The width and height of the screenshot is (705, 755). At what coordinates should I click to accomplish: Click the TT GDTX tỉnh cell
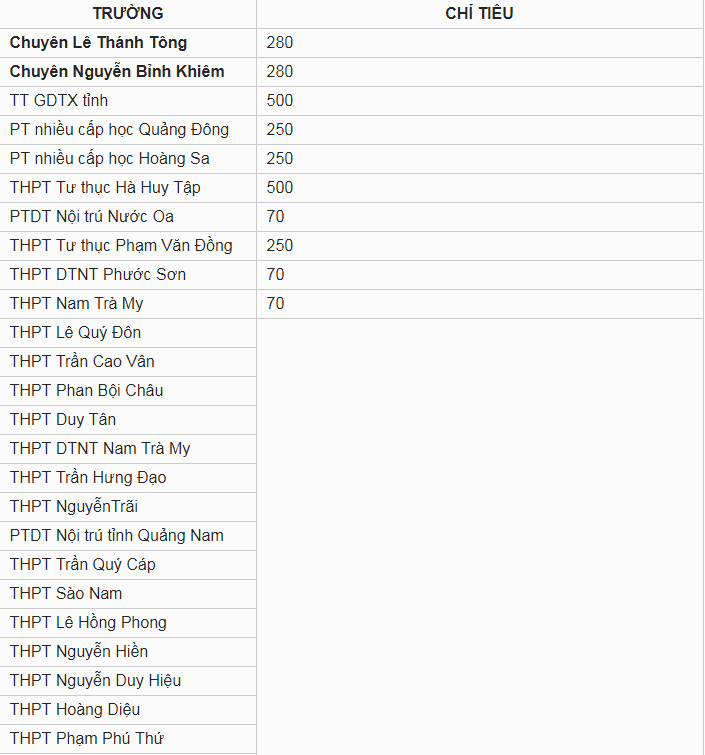click(128, 101)
